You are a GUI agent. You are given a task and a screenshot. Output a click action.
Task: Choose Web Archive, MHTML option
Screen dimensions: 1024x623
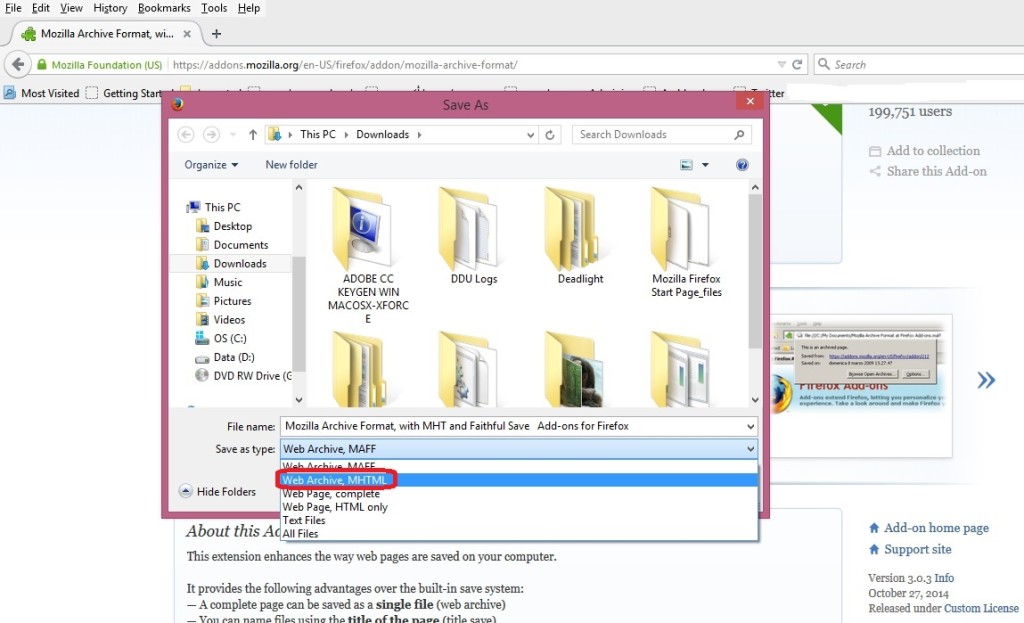coord(519,480)
